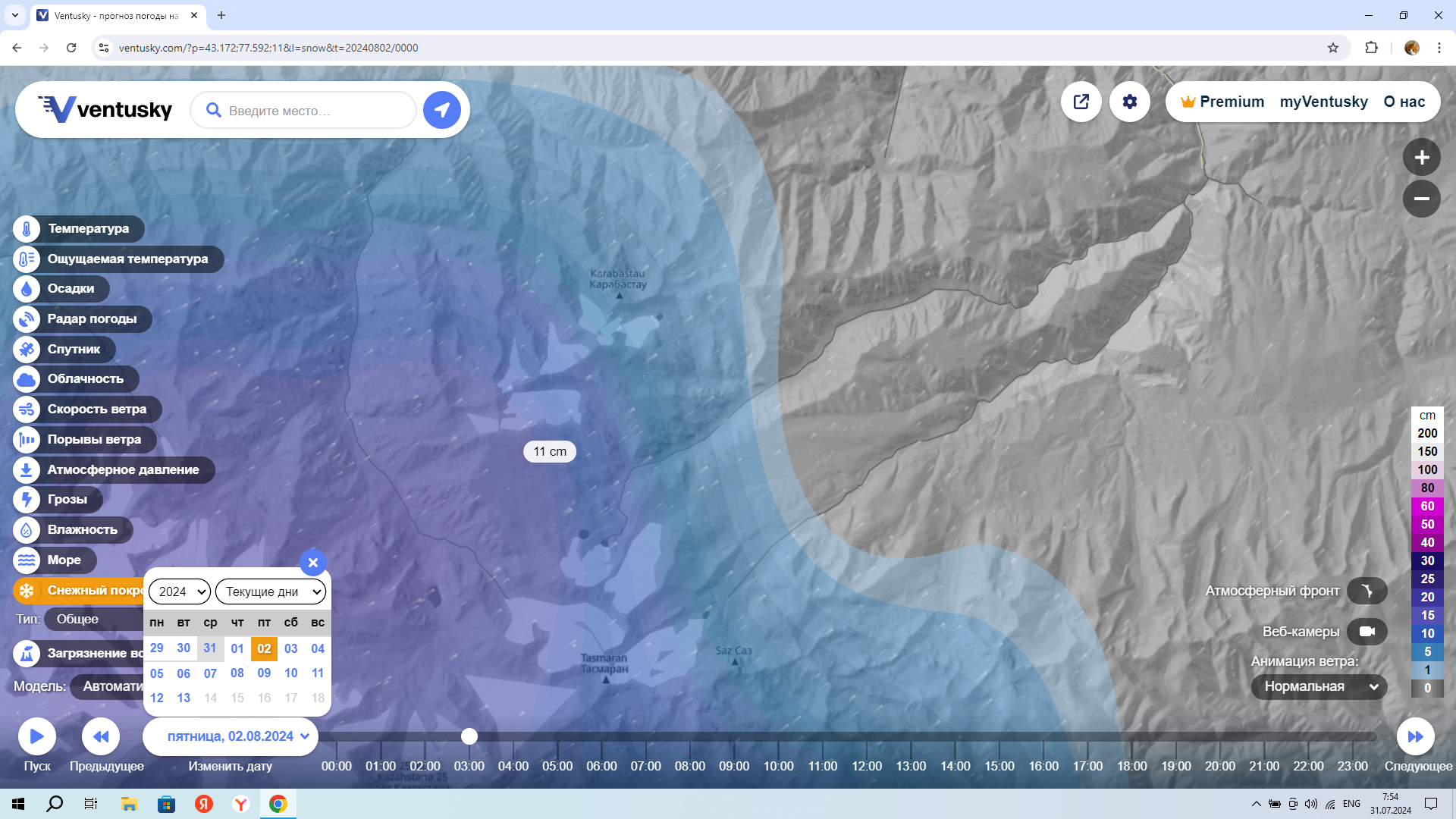Expand the Текущие дни dropdown
The image size is (1456, 819).
point(271,591)
